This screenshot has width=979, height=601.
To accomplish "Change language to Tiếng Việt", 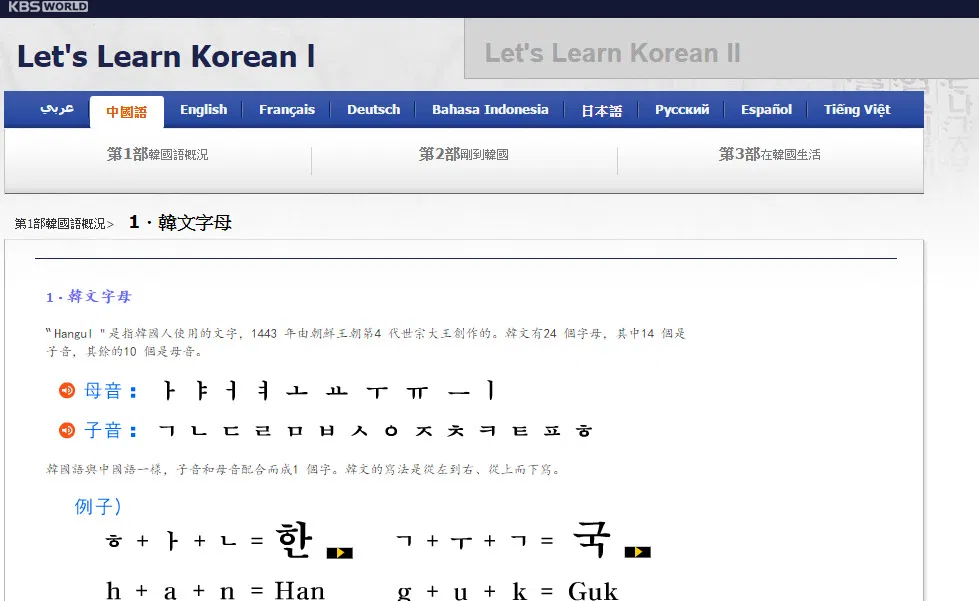I will (857, 110).
